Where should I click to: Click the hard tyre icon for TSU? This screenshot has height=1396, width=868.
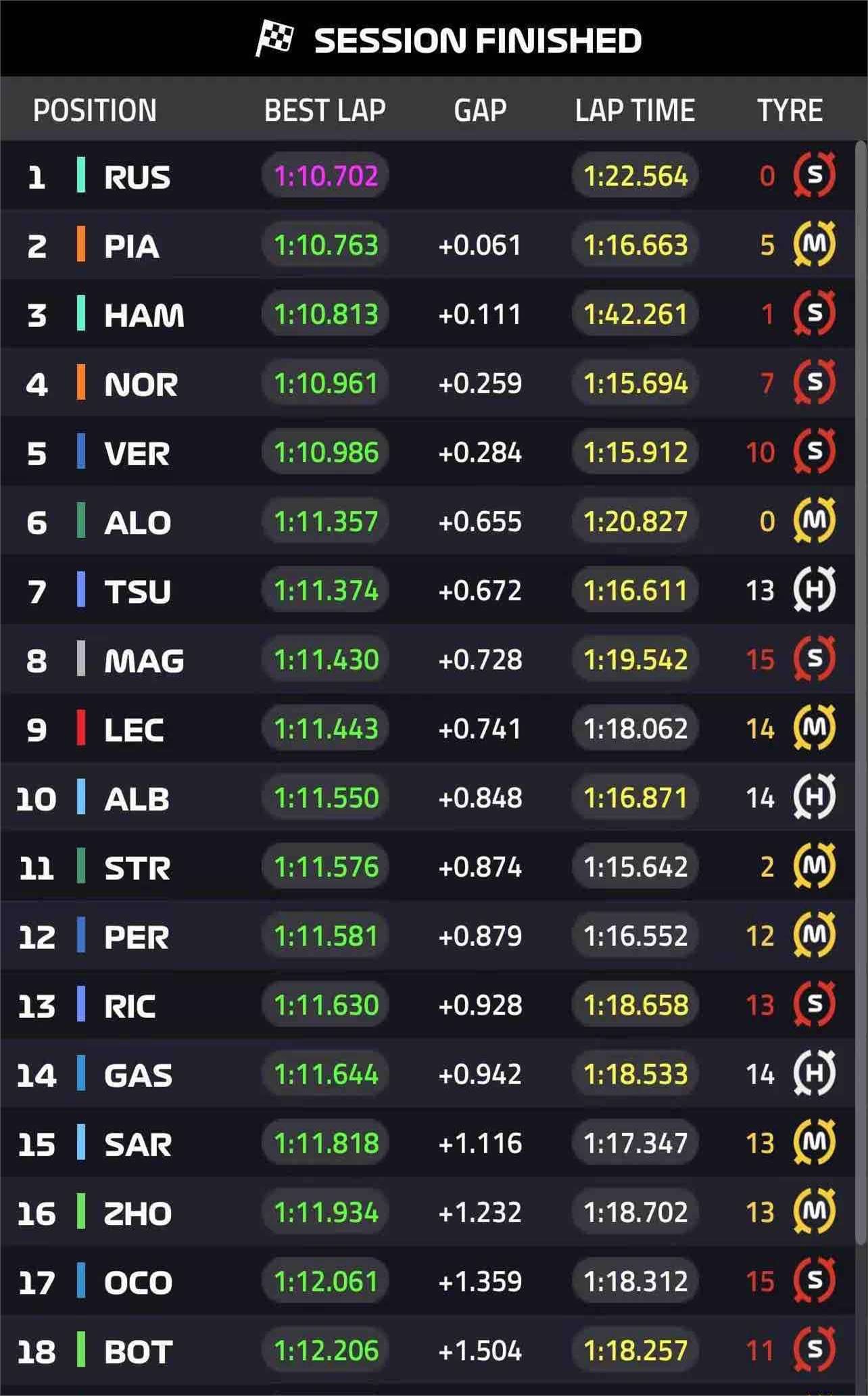click(814, 590)
